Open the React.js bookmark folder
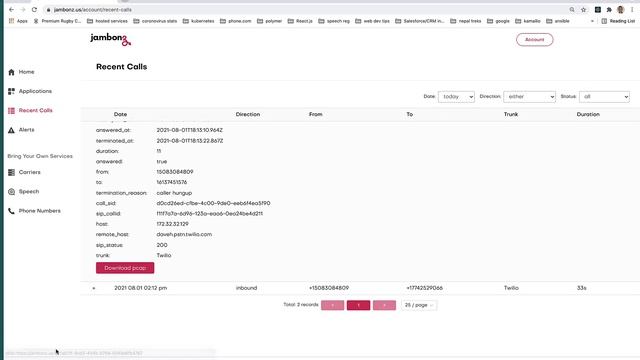This screenshot has height=360, width=640. click(300, 21)
